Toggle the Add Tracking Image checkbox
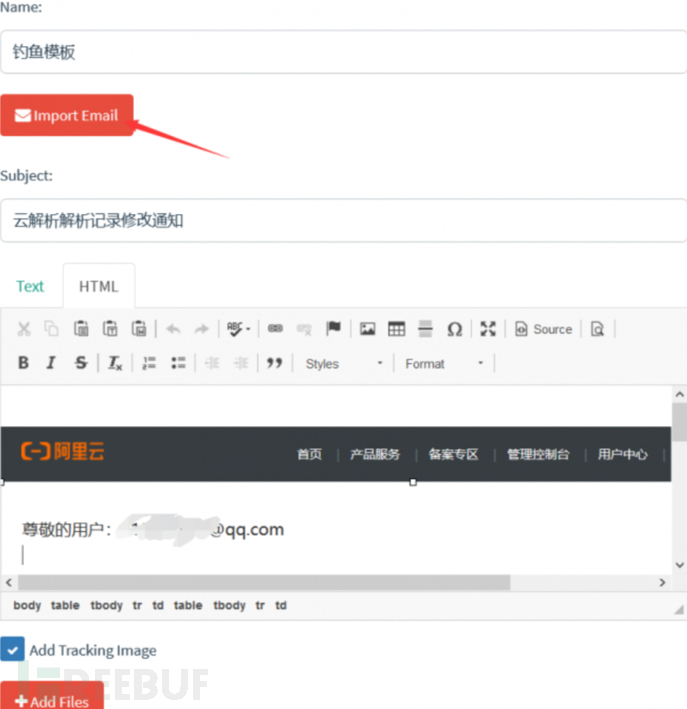 click(12, 650)
